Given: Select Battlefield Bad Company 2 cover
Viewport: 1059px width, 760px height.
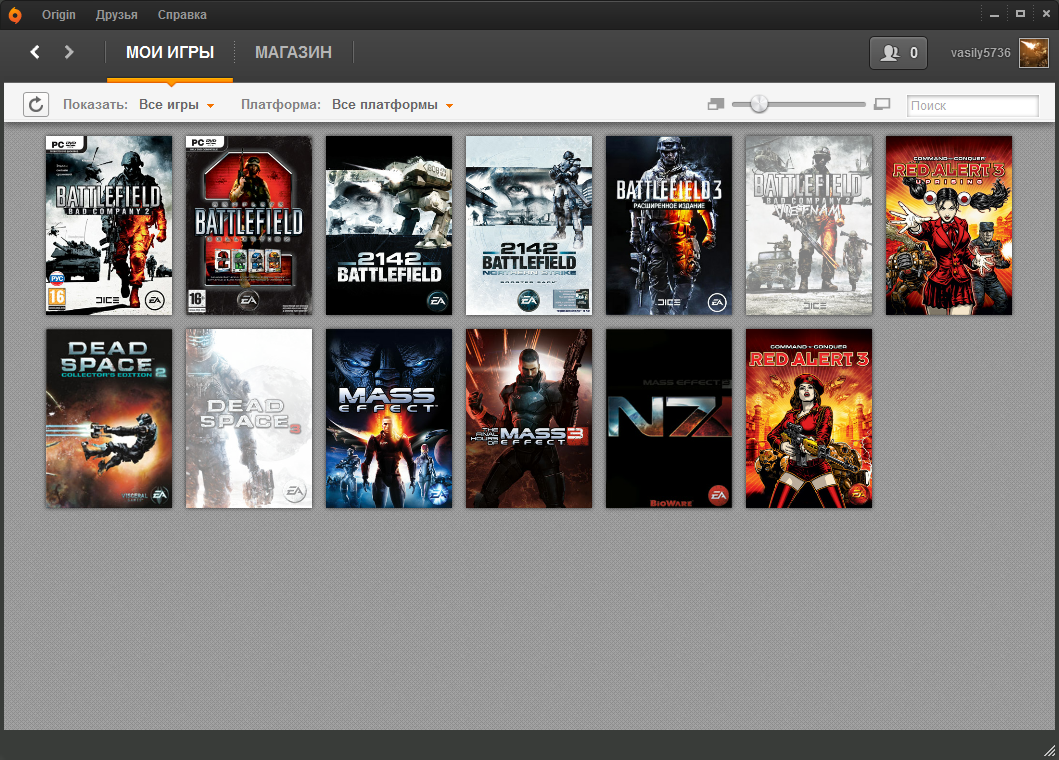Looking at the screenshot, I should click(109, 226).
